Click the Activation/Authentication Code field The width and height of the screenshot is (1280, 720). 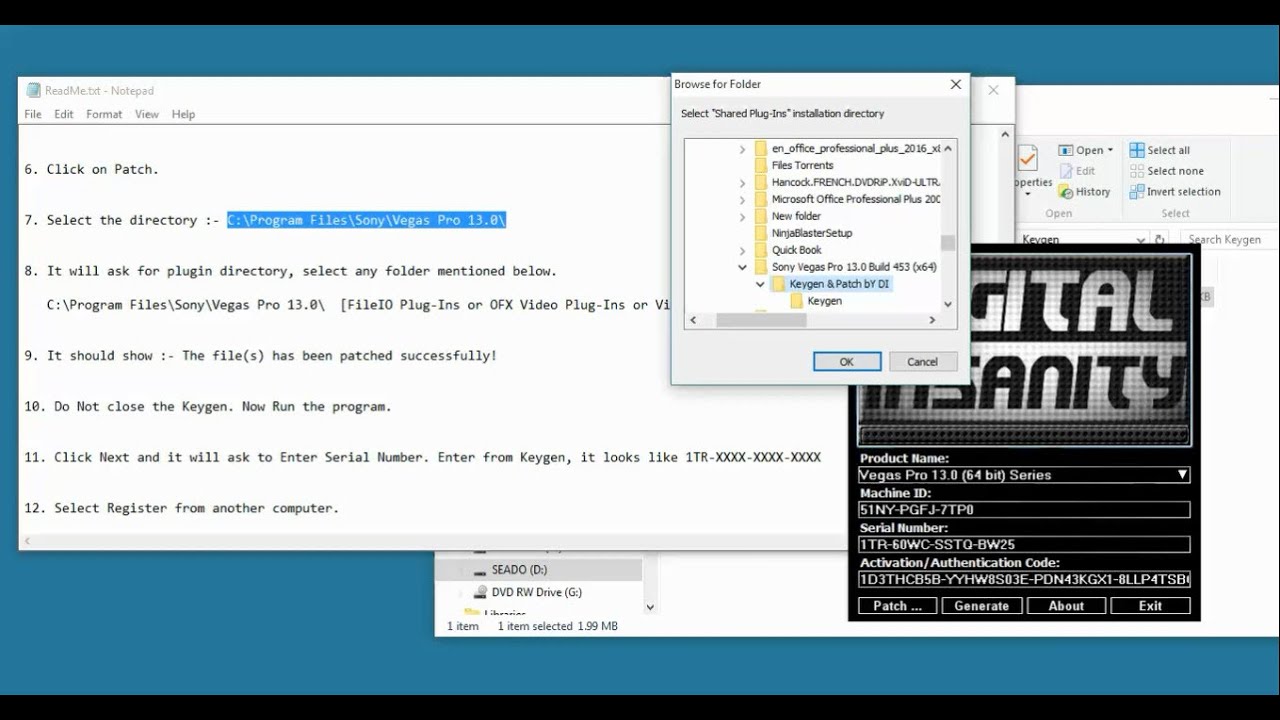pyautogui.click(x=1024, y=580)
